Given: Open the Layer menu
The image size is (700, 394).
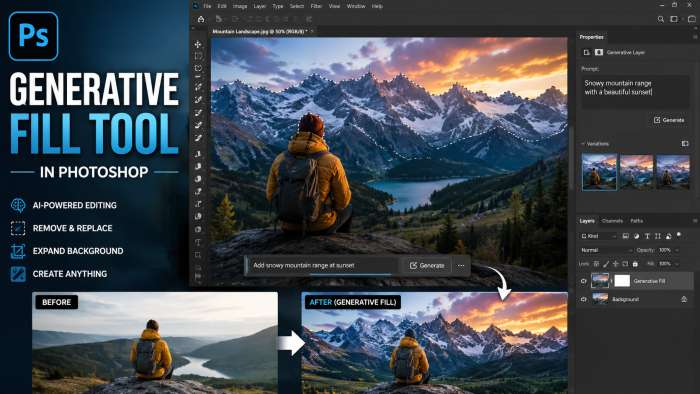Looking at the screenshot, I should 259,6.
